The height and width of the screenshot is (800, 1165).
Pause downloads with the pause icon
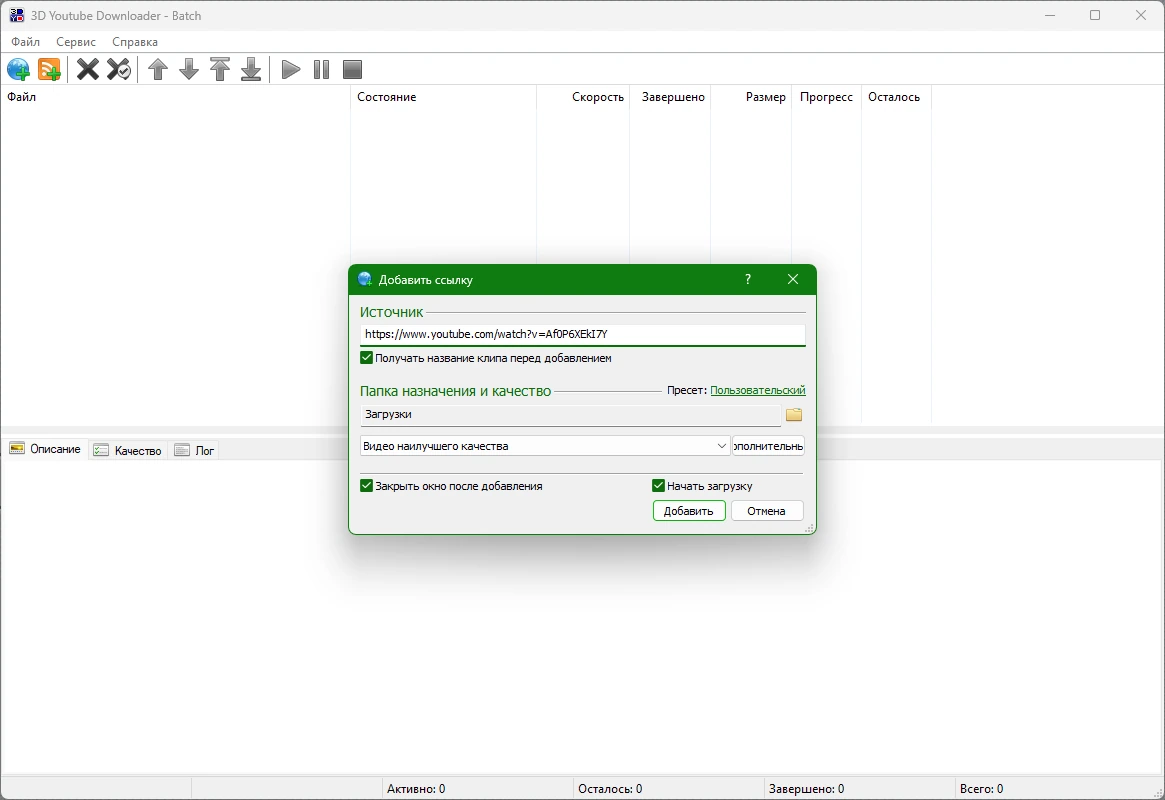pyautogui.click(x=322, y=70)
